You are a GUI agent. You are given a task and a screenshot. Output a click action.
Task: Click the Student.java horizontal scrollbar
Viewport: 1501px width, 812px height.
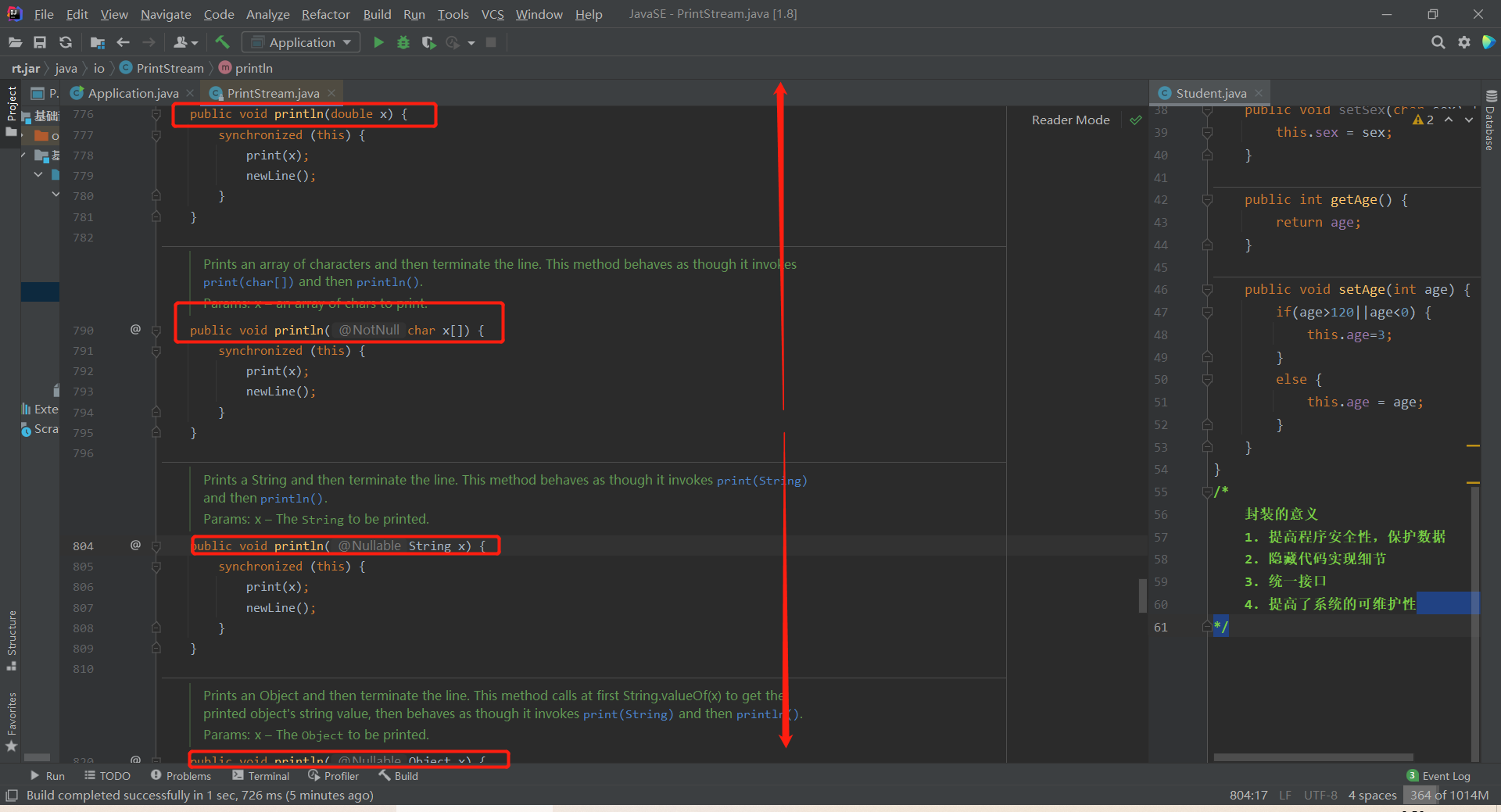(x=1313, y=757)
